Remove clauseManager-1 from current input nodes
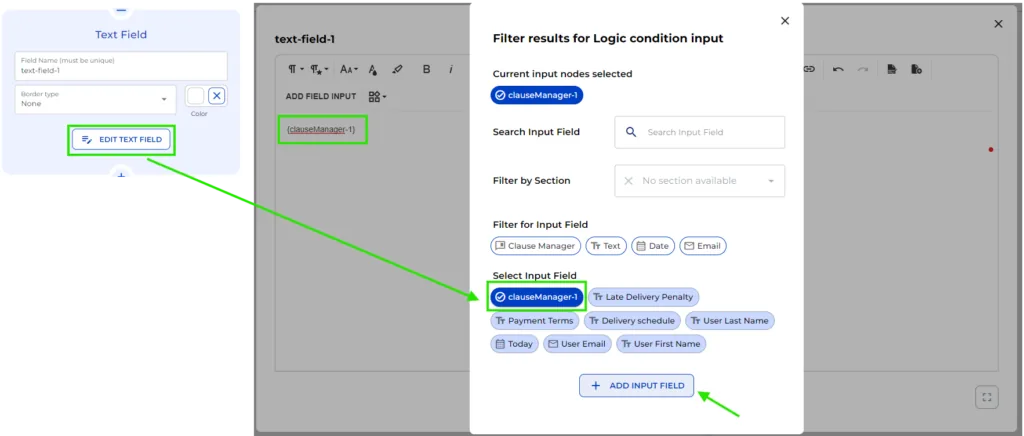 pos(537,95)
